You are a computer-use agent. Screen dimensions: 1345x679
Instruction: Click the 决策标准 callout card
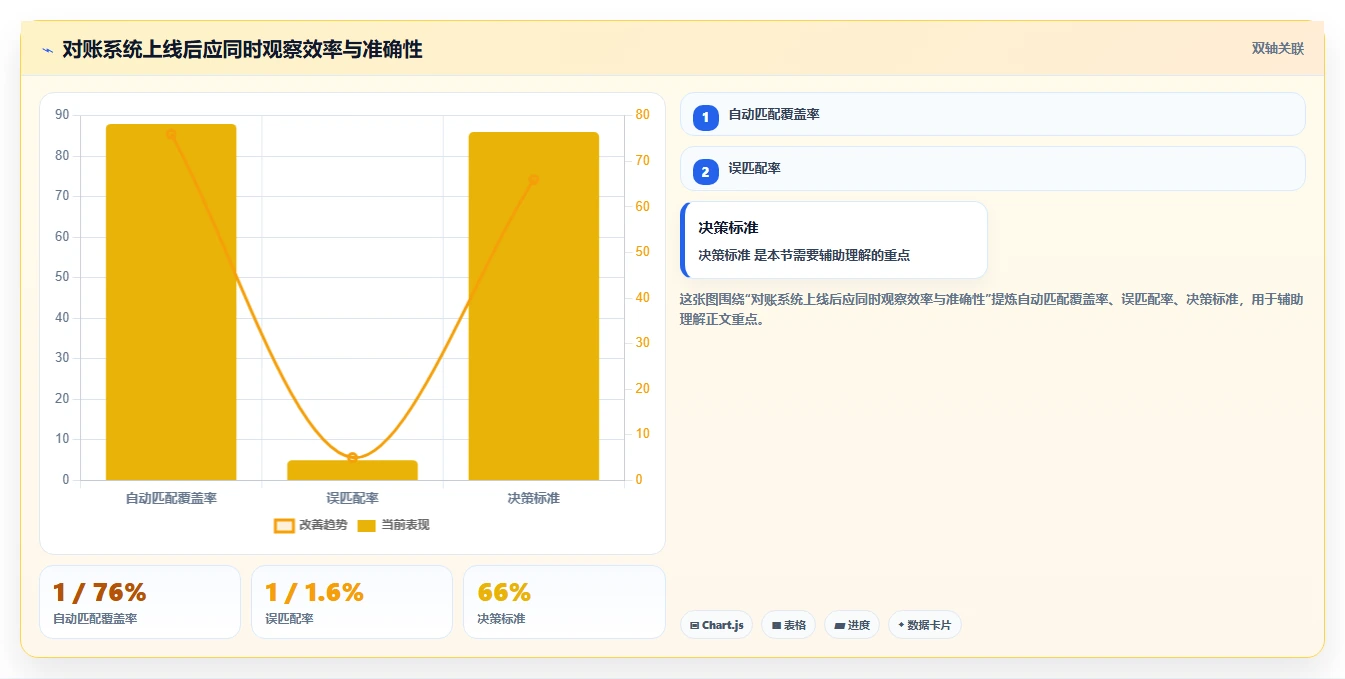click(833, 240)
